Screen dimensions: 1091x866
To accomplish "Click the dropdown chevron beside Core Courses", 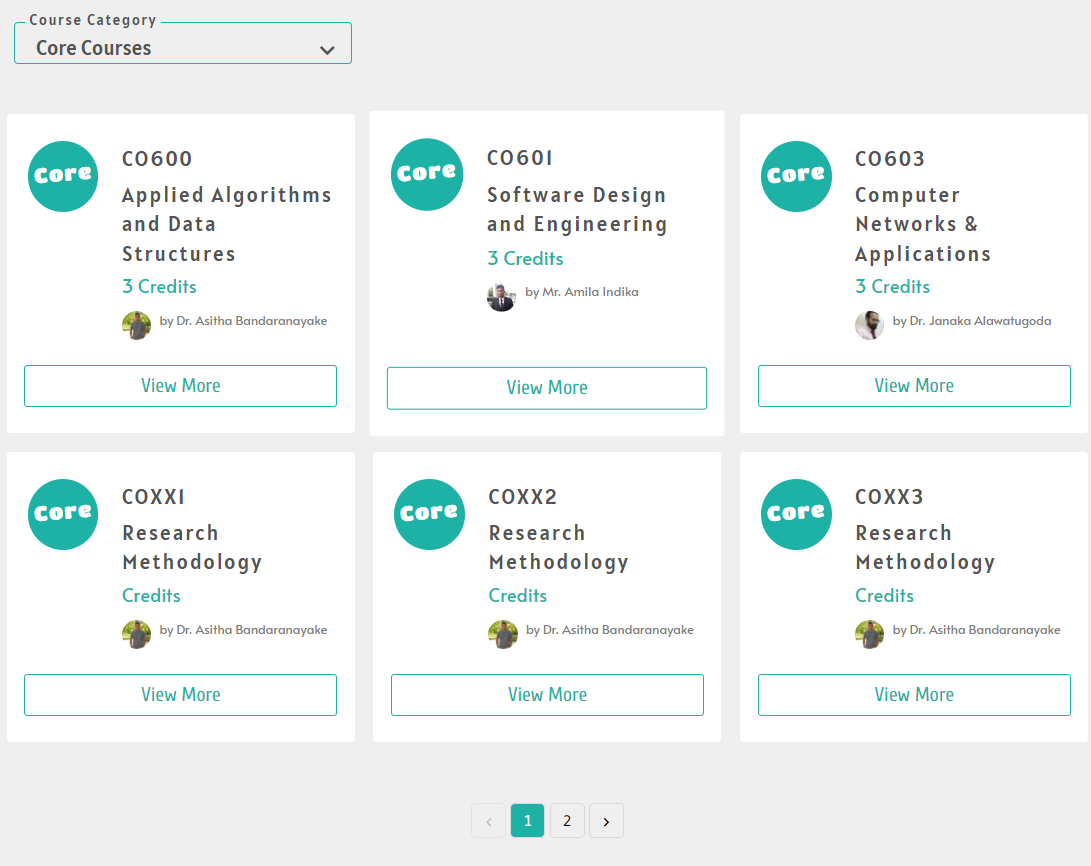I will tap(327, 50).
